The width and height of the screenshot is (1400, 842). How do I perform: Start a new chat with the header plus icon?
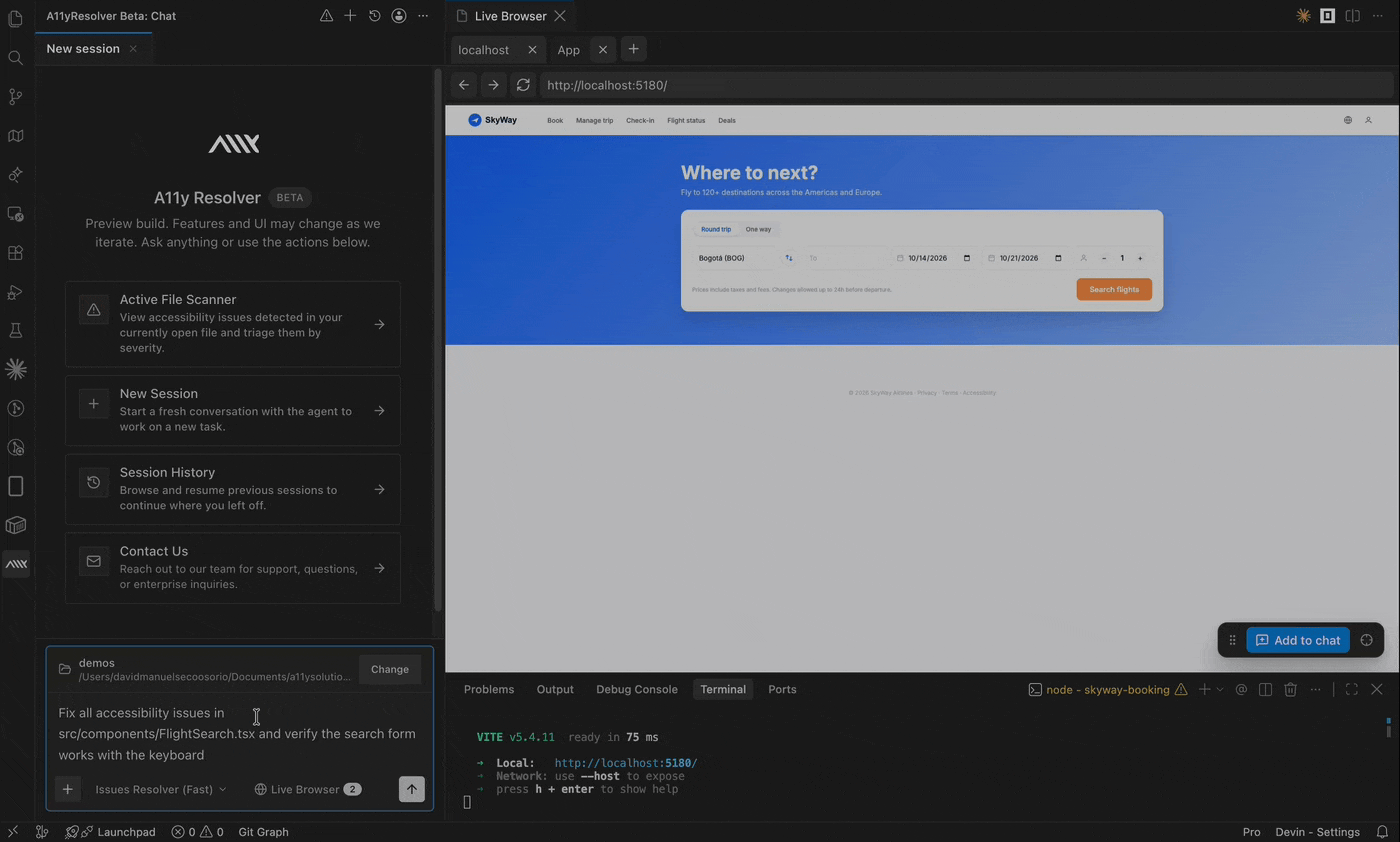click(x=350, y=16)
